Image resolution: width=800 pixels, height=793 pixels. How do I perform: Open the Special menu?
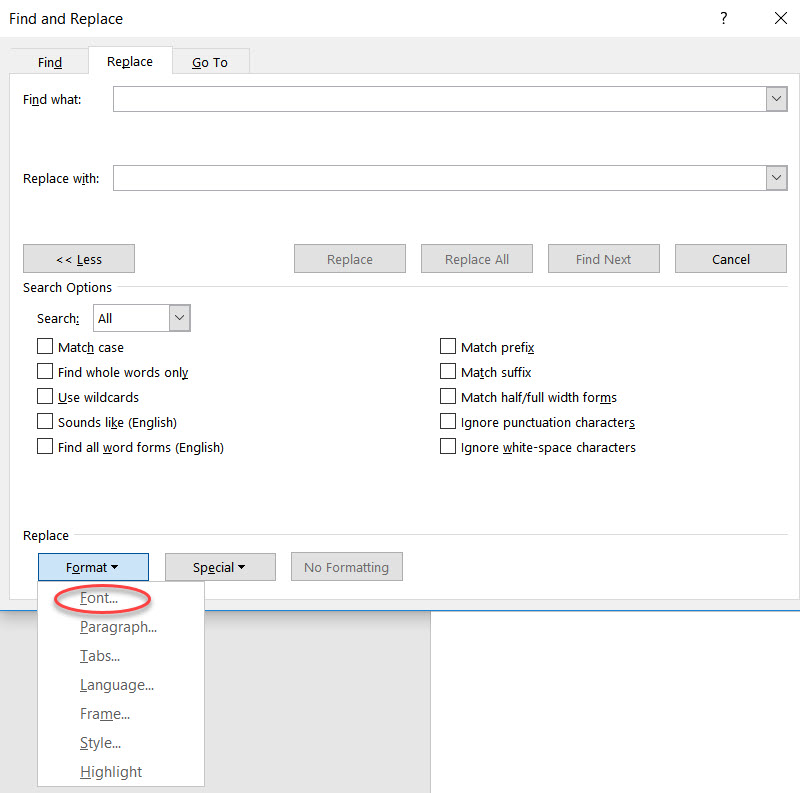220,567
